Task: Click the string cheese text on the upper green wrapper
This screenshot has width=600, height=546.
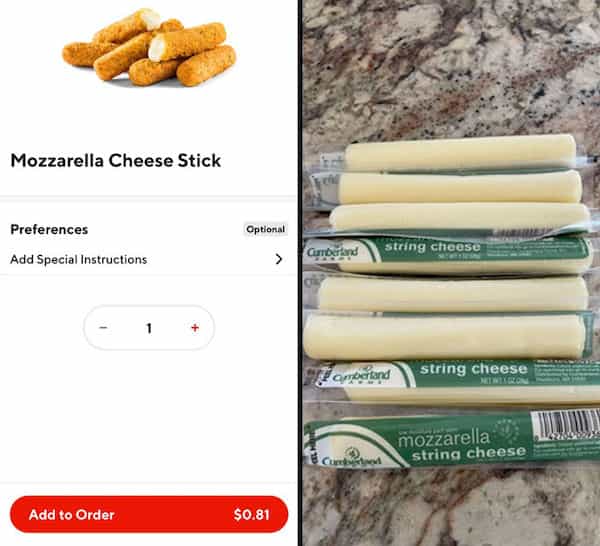Action: 432,247
